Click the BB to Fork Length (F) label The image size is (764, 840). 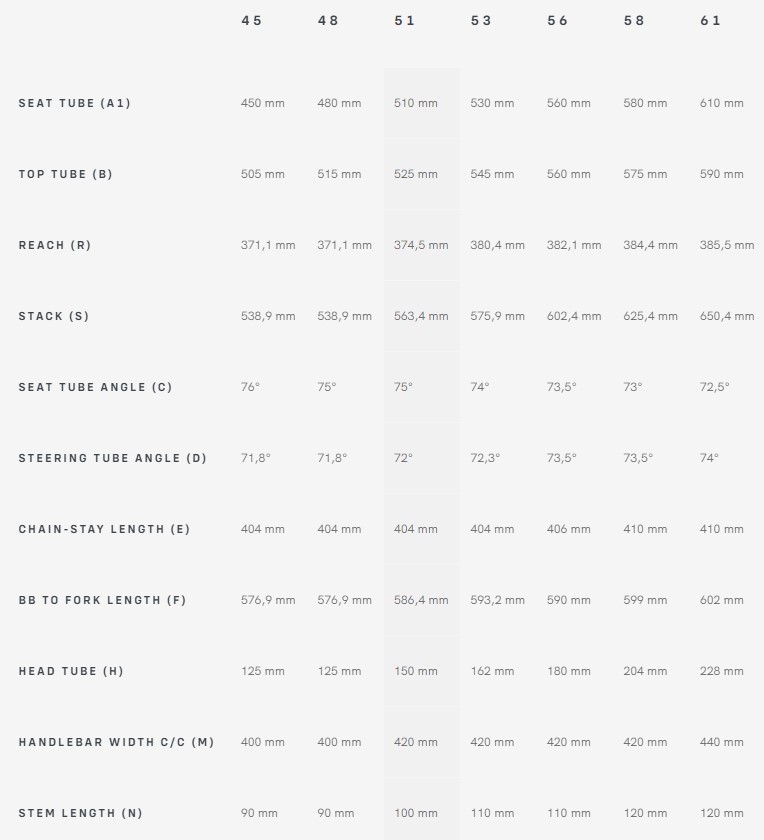coord(102,600)
